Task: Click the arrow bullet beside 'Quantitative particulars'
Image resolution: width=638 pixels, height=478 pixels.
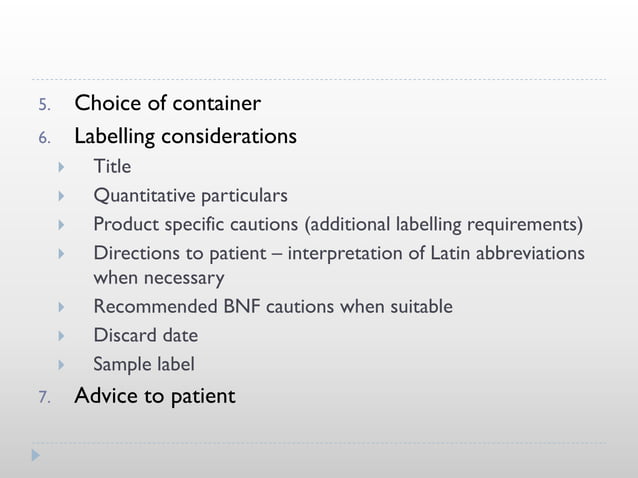Action: [x=61, y=195]
